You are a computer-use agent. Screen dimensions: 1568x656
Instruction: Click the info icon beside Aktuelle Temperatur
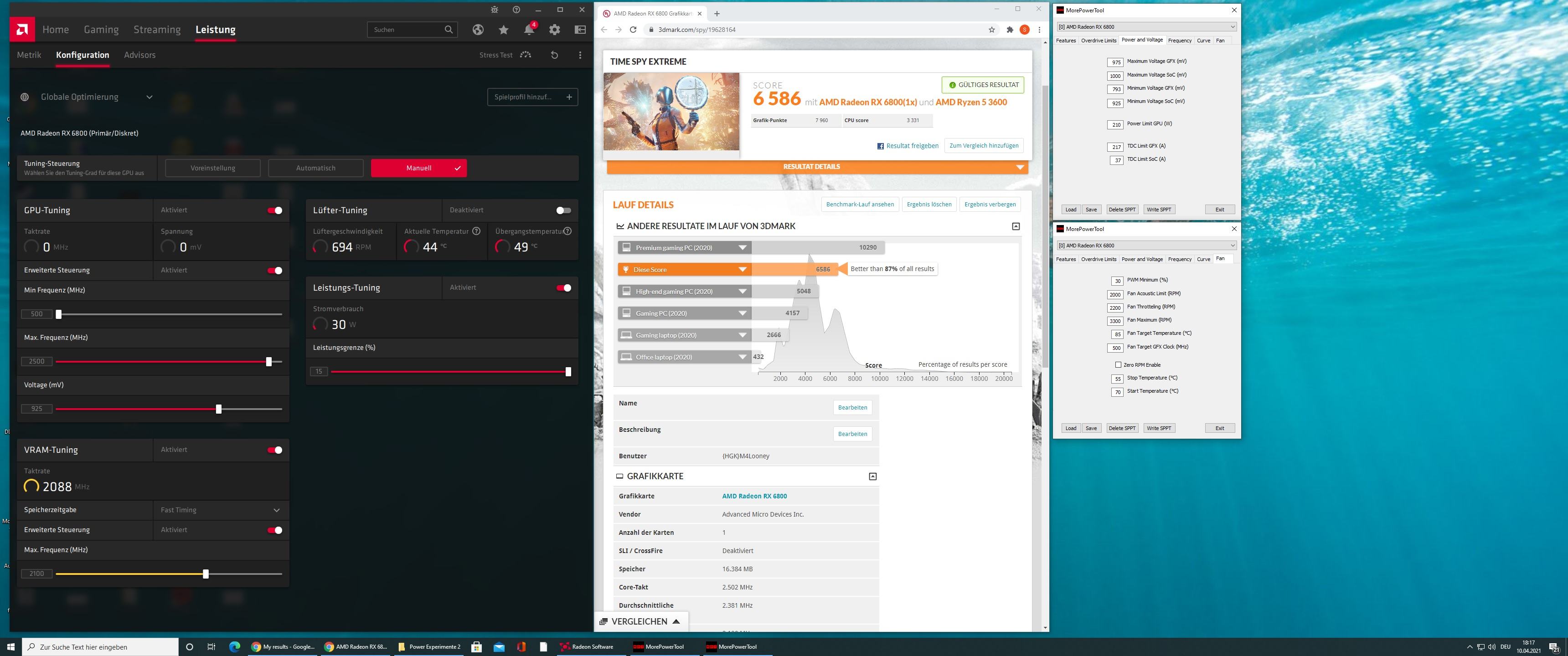tap(477, 231)
